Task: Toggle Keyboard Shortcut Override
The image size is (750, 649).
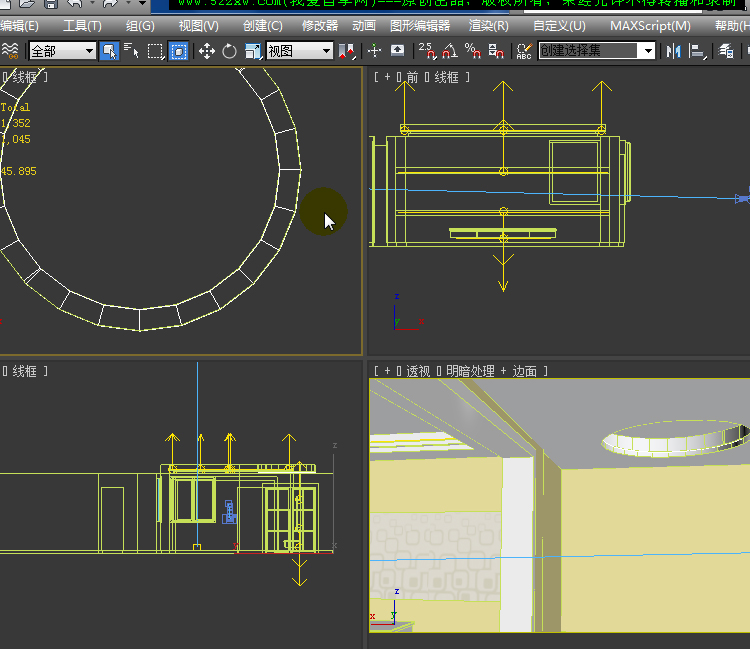Action: [x=397, y=51]
